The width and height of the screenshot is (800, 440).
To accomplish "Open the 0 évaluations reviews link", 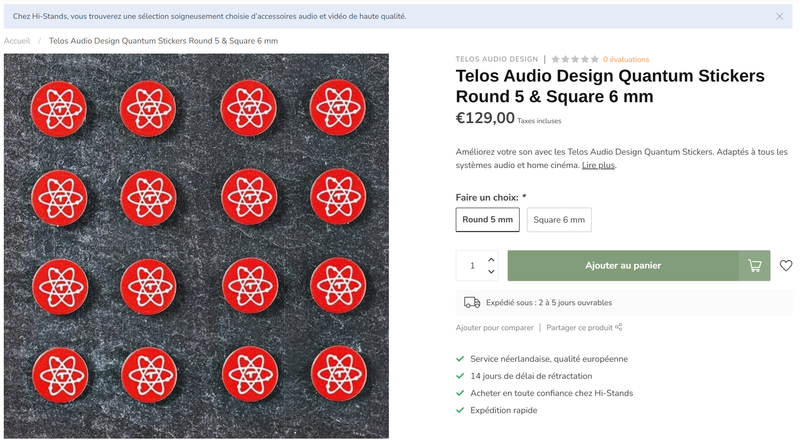I will tap(626, 59).
